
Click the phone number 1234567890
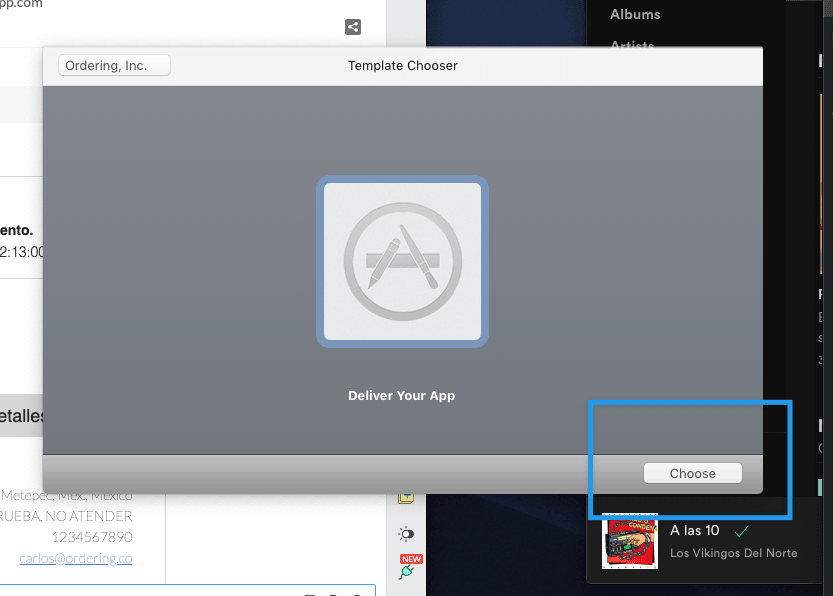pos(92,537)
